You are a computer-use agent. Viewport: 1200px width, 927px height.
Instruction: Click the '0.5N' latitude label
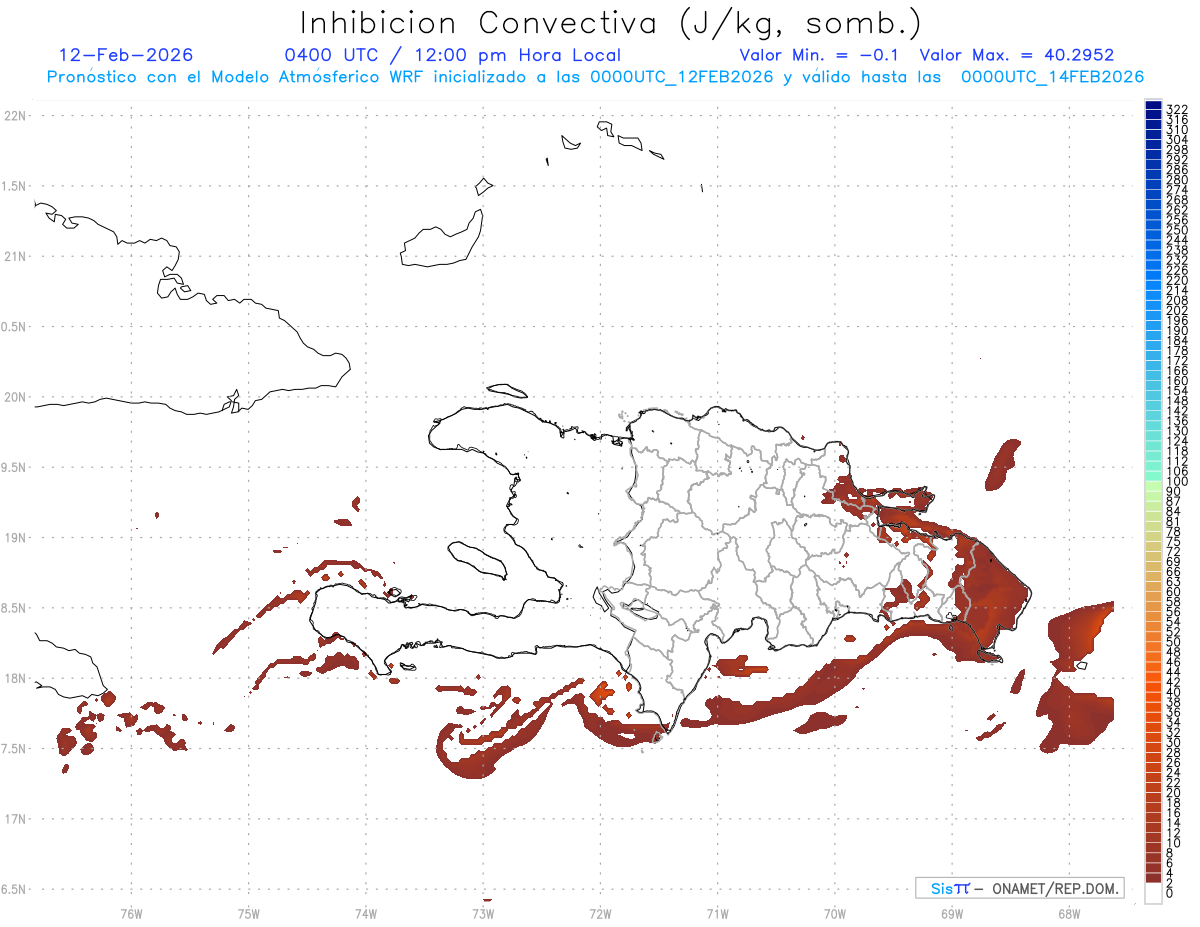[x=14, y=327]
